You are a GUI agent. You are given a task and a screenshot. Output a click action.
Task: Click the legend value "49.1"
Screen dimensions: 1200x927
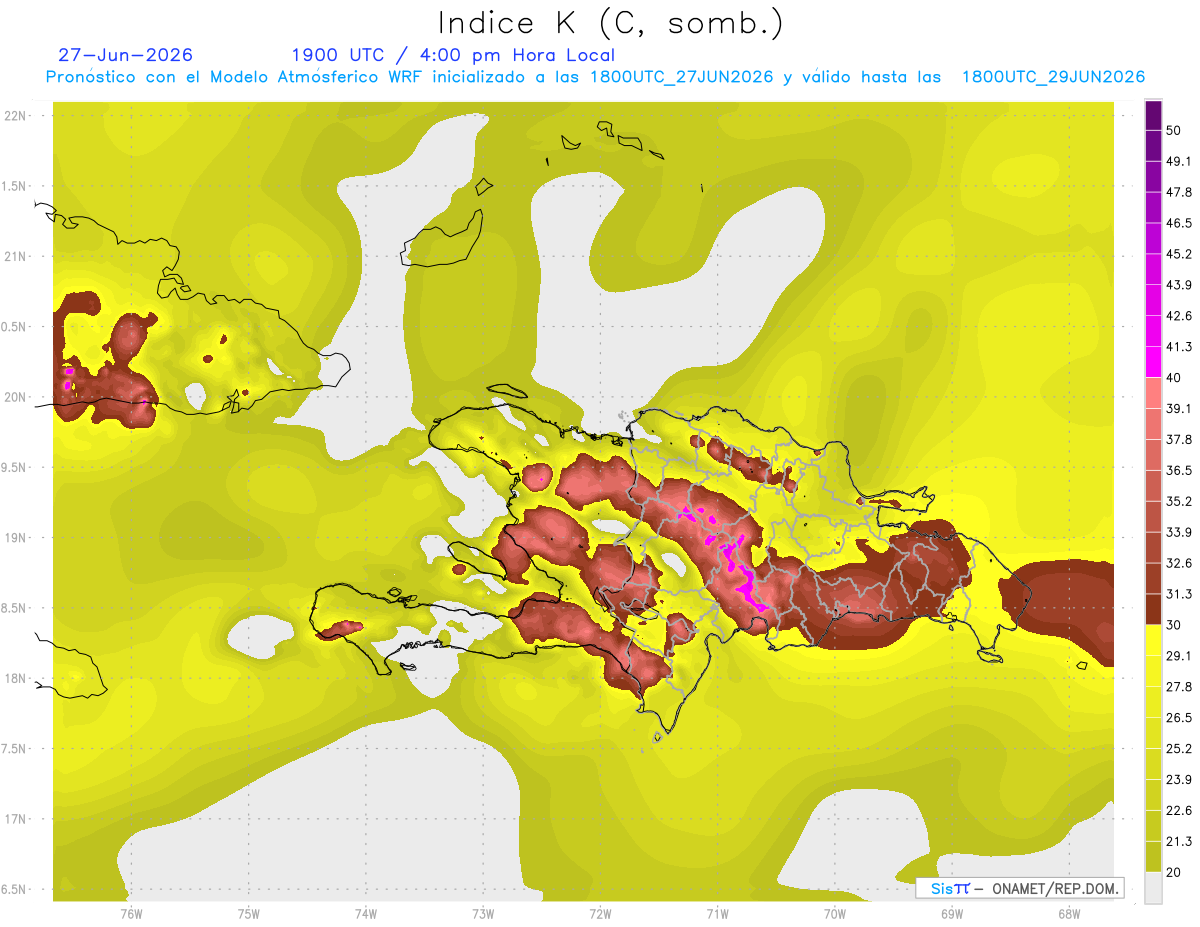[x=1179, y=161]
